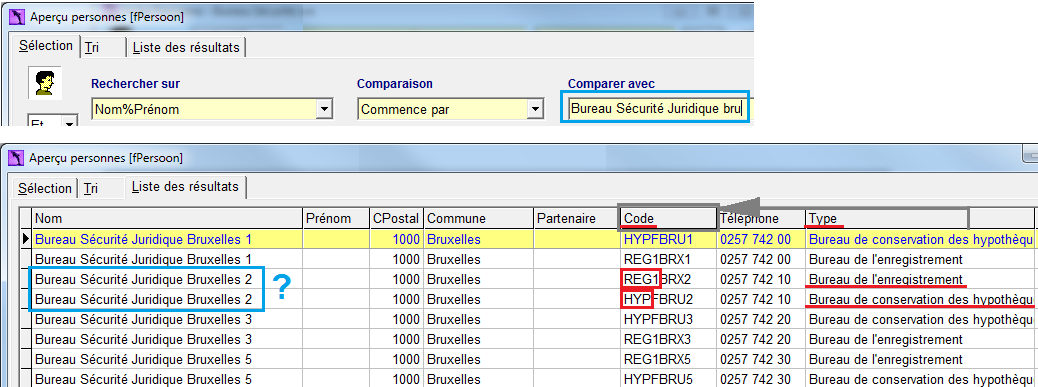Select code cell HYPFBRU5

[668, 380]
